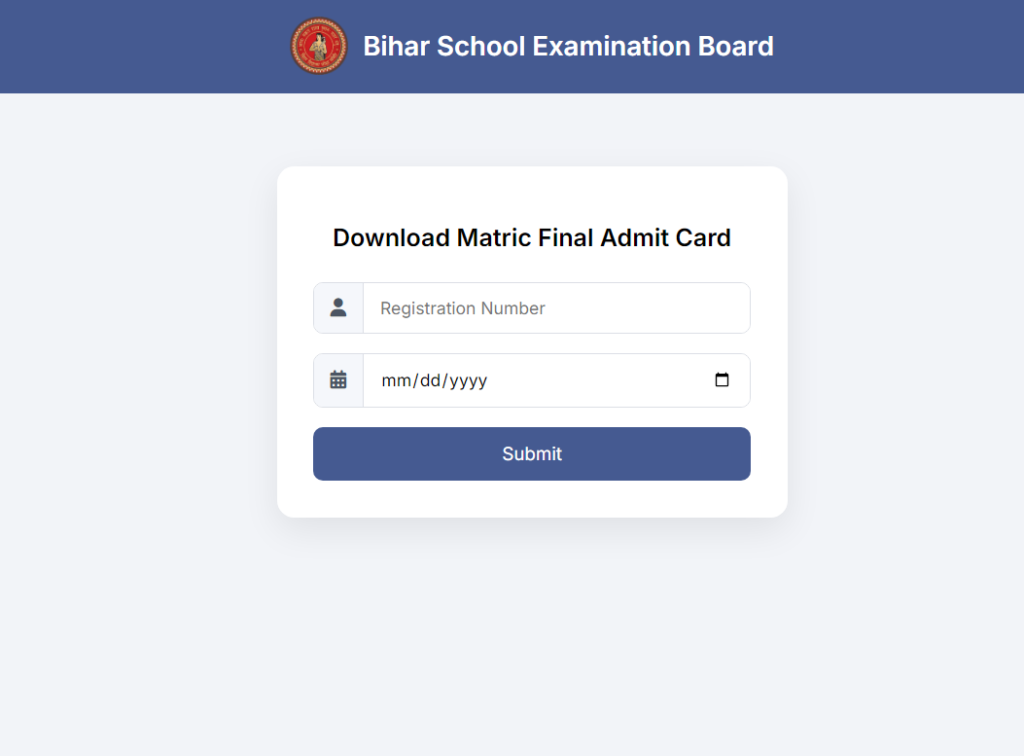1024x756 pixels.
Task: Click the white admit card form panel
Action: point(531,340)
